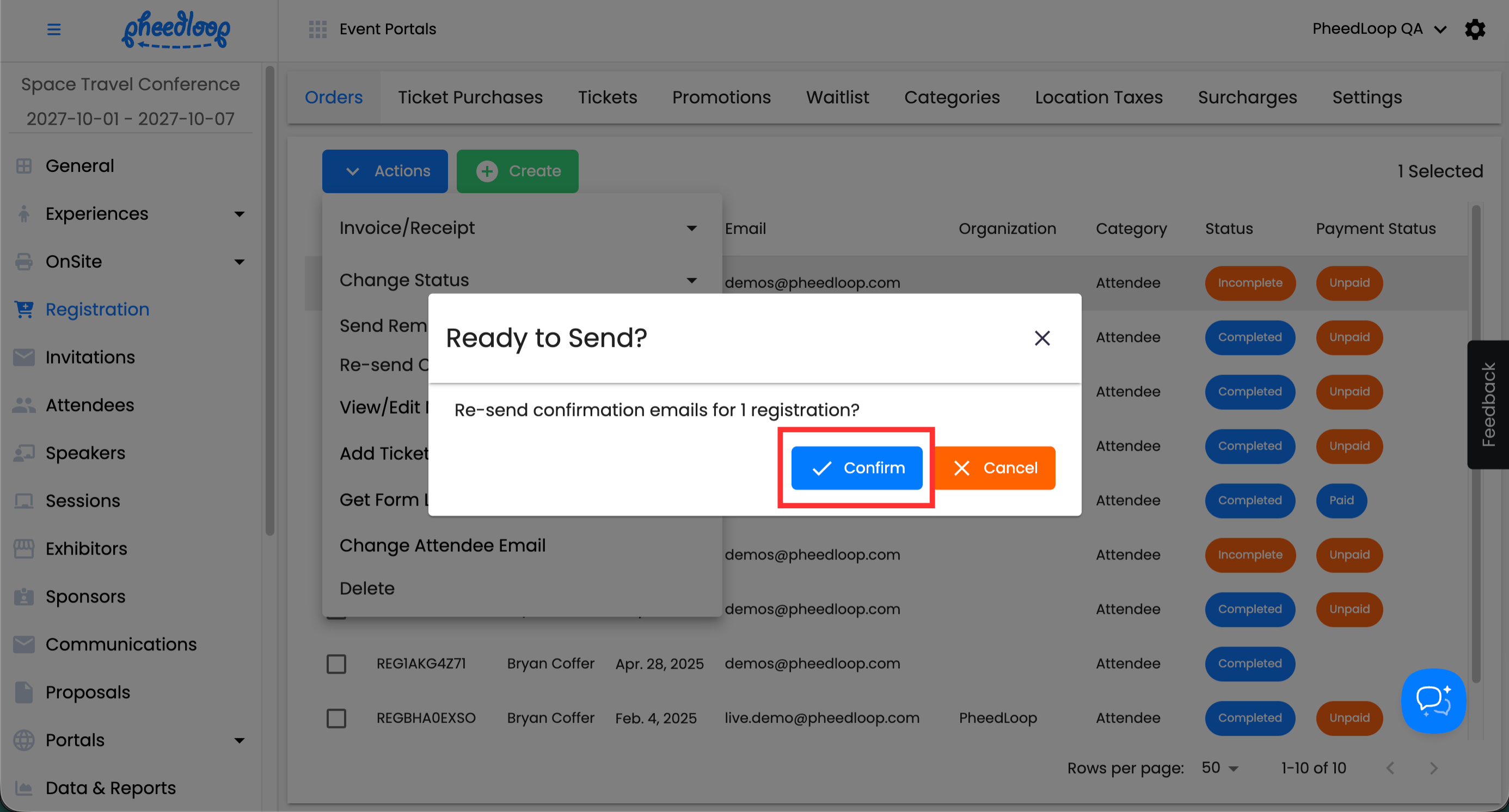
Task: Check the REGBHA0EXSO row checkbox
Action: [x=336, y=718]
